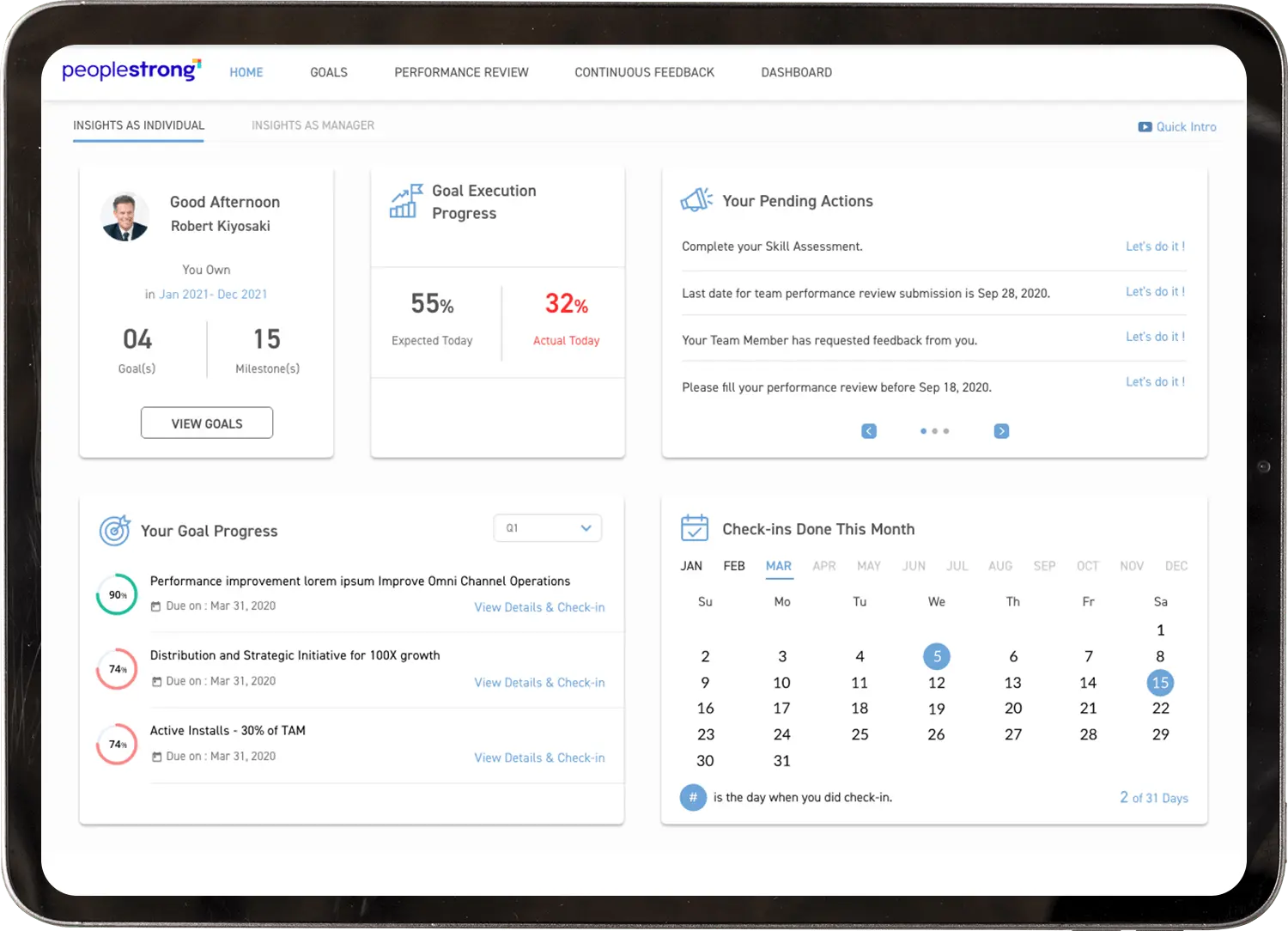Open the GOALS menu
The image size is (1288, 931).
(x=329, y=72)
